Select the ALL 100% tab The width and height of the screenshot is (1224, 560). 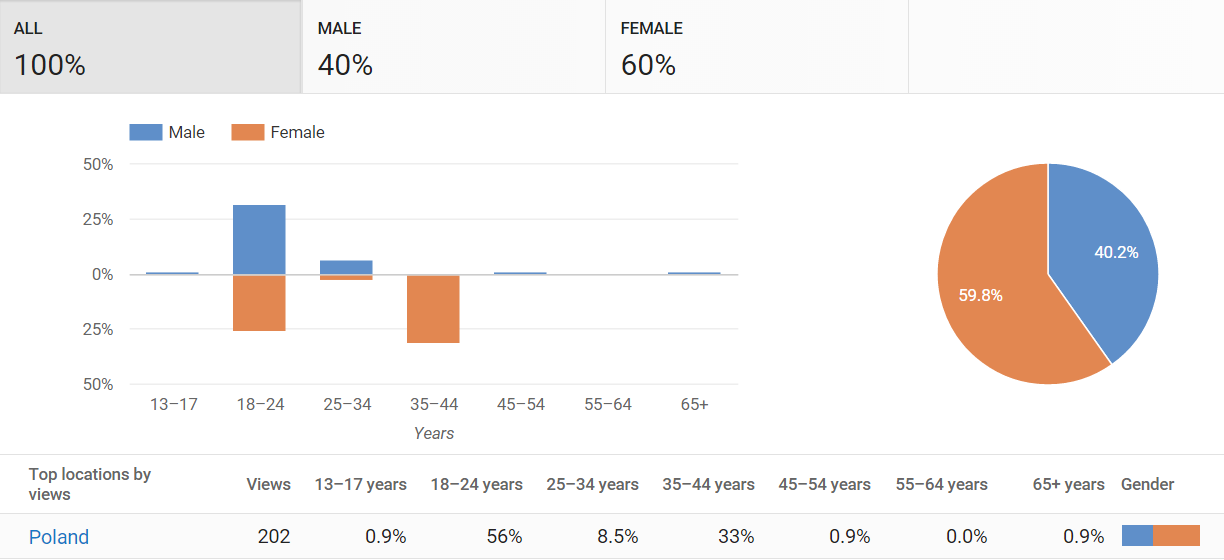point(150,47)
